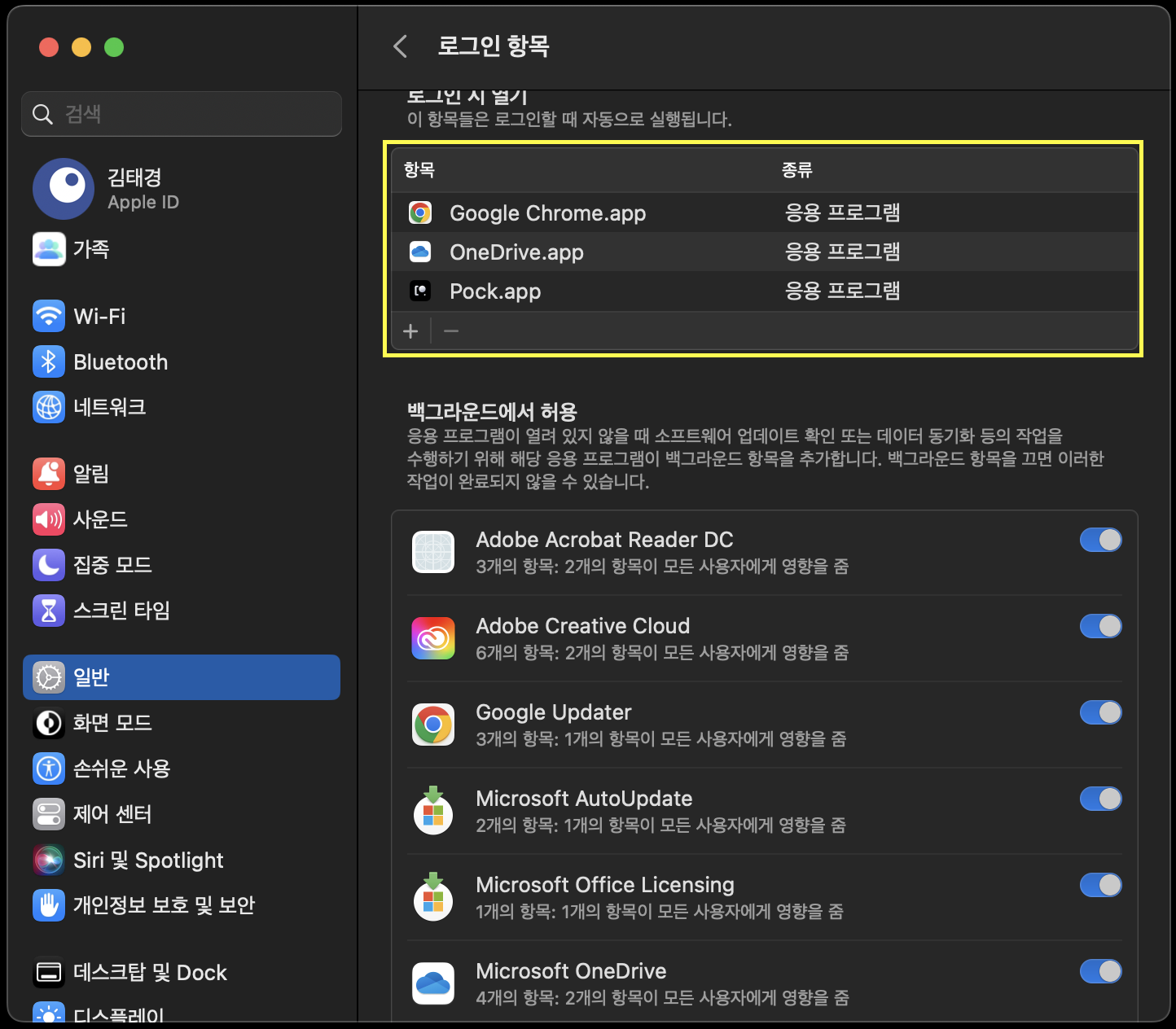Image resolution: width=1176 pixels, height=1029 pixels.
Task: Click the Microsoft OneDrive label
Action: click(571, 971)
